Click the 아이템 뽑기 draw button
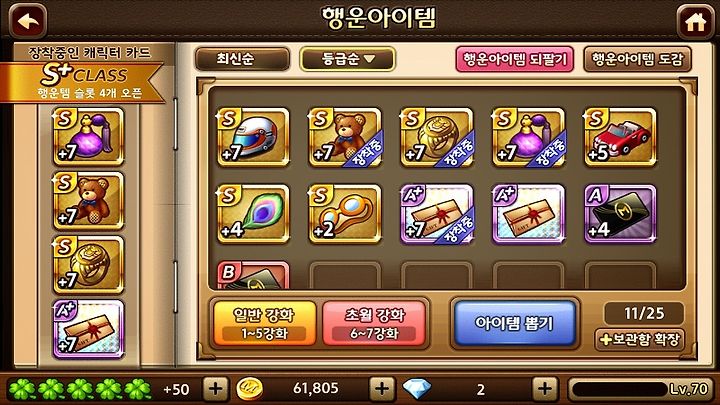Image resolution: width=720 pixels, height=405 pixels. (x=514, y=323)
